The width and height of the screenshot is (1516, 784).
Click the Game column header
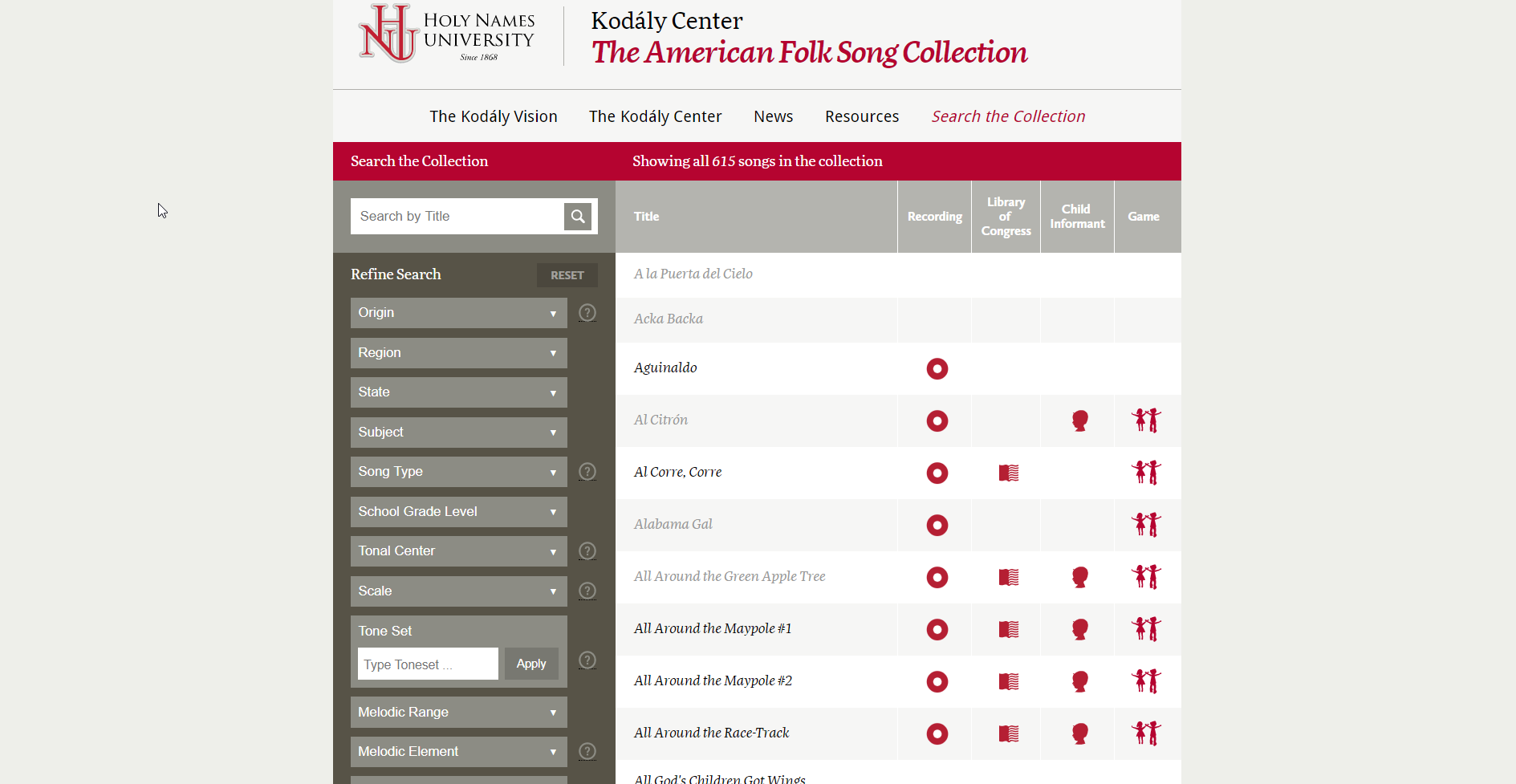point(1144,217)
